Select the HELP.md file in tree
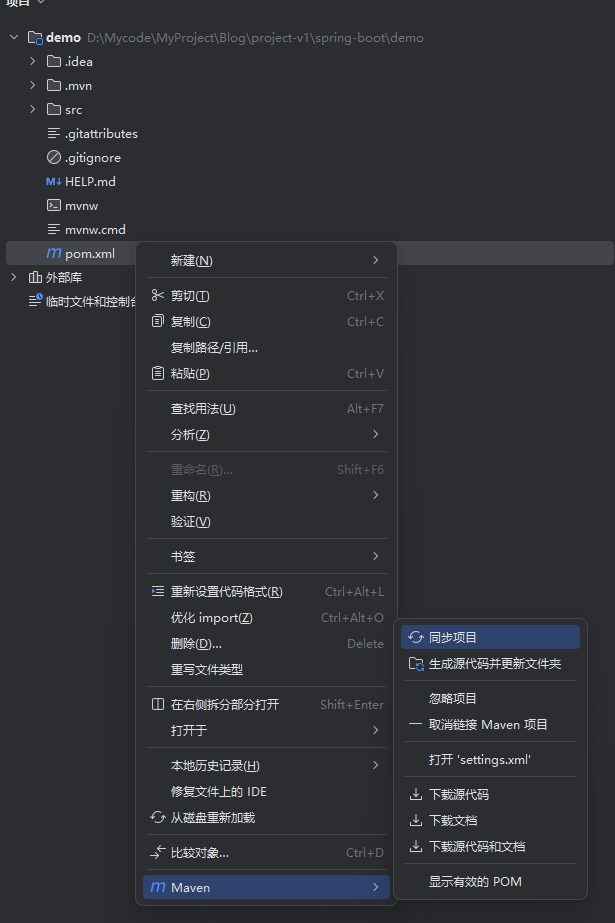This screenshot has height=923, width=615. pos(90,182)
